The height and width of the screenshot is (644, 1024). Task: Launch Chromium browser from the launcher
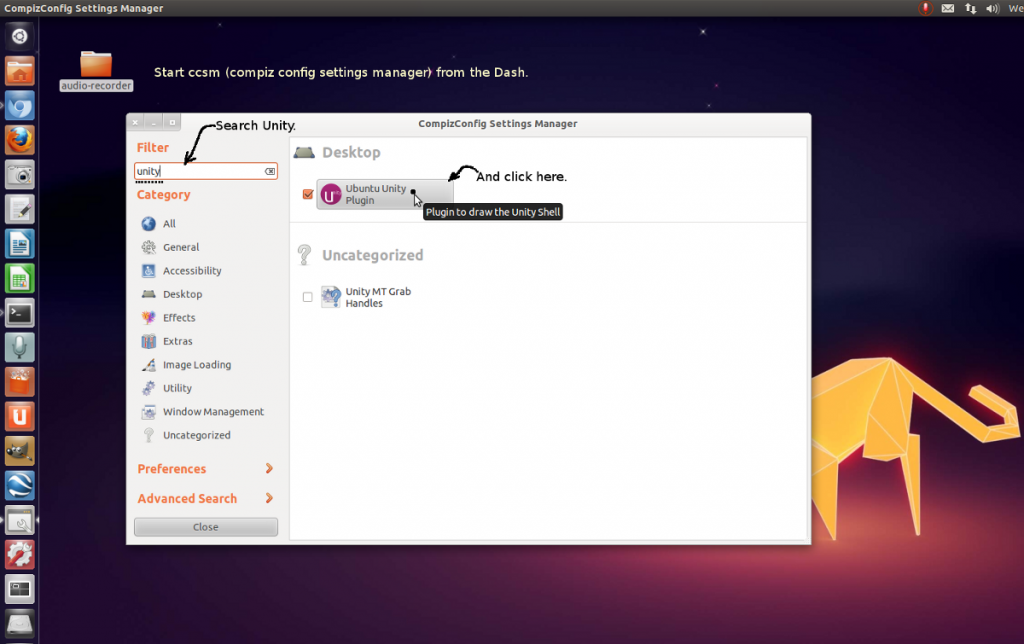pos(20,106)
